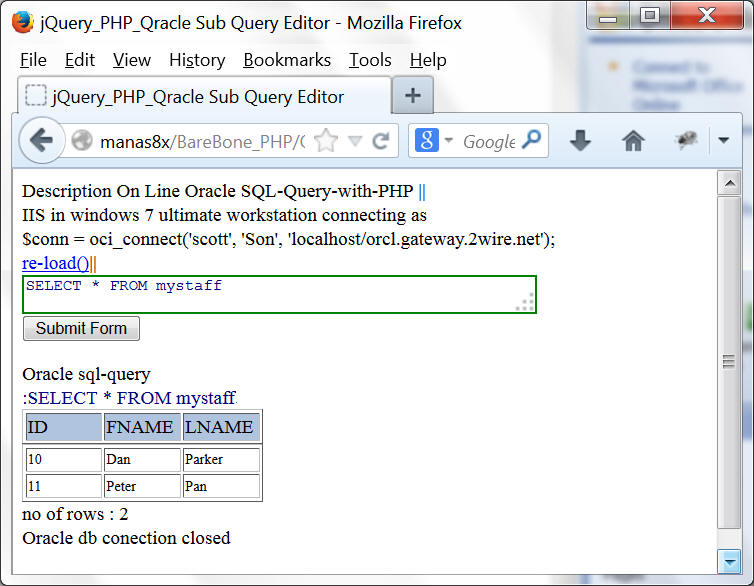Click the Submit Form button
Screen dimensions: 754x586
coord(81,328)
